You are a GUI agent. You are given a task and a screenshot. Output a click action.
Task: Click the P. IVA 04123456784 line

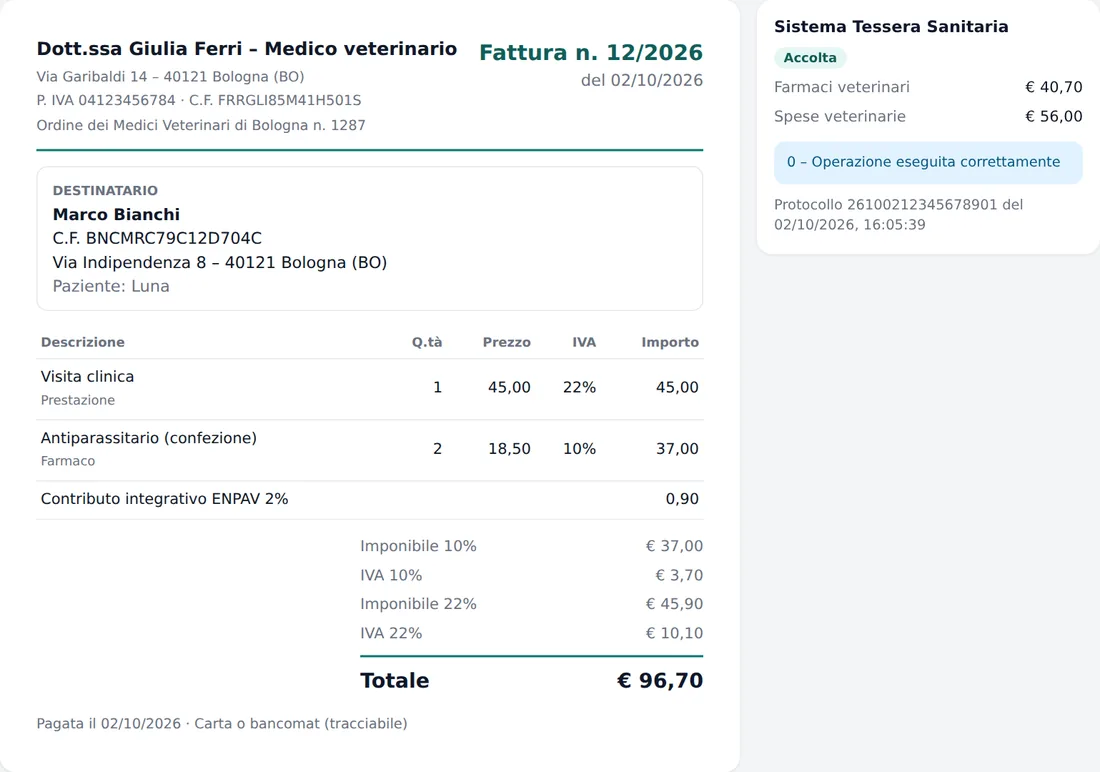(199, 100)
